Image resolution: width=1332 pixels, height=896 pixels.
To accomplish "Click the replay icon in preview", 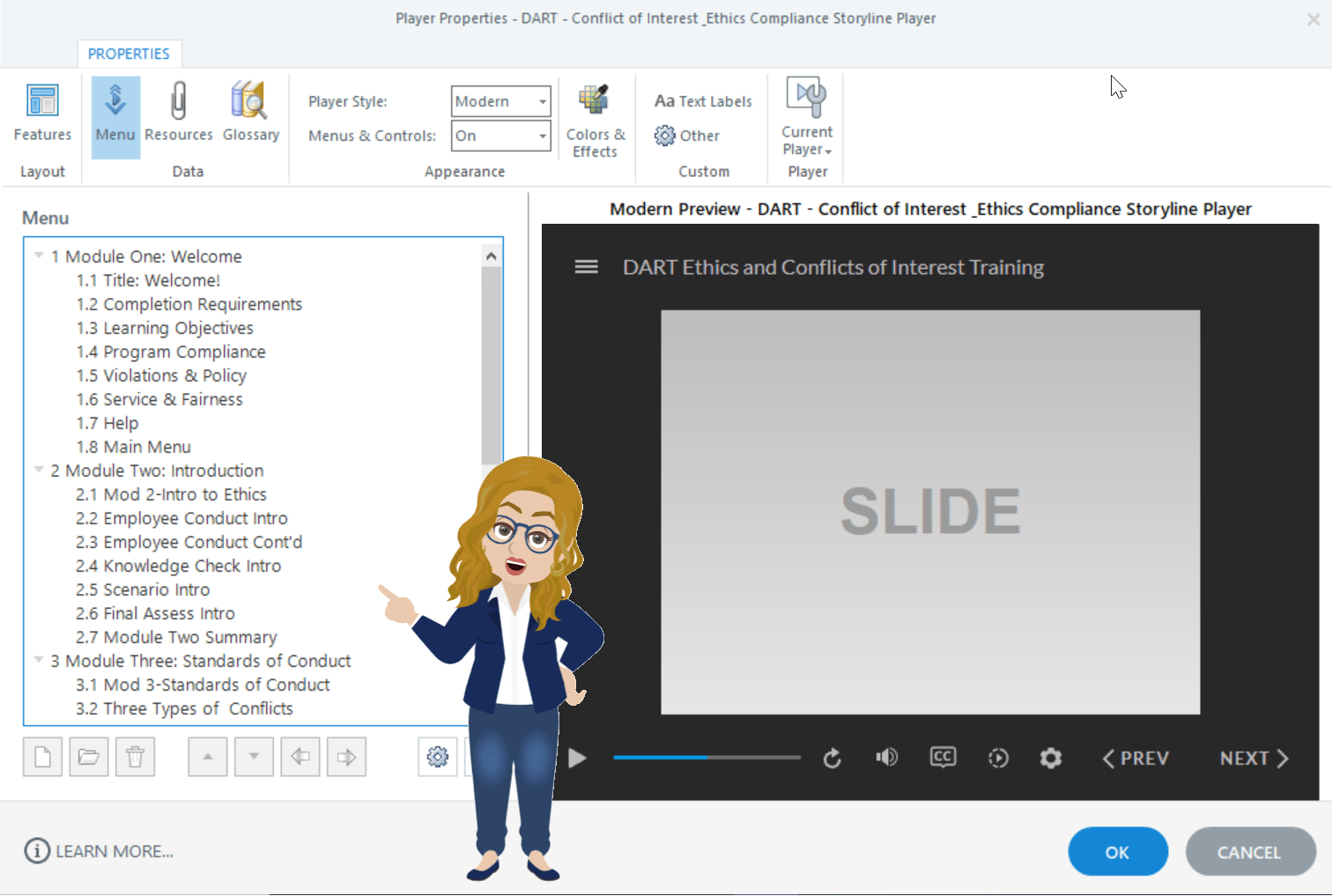I will (x=832, y=758).
